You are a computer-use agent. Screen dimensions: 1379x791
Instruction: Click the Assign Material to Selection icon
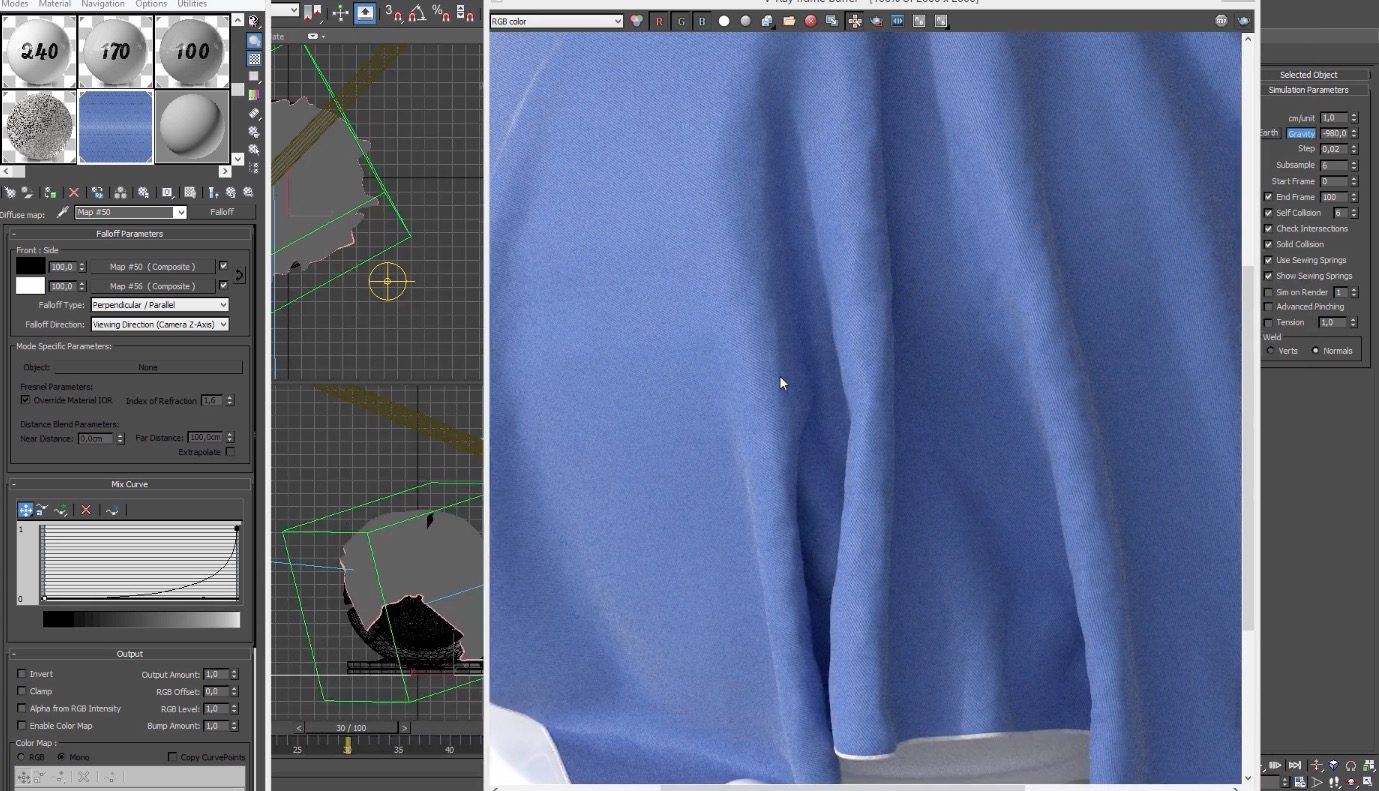(50, 192)
